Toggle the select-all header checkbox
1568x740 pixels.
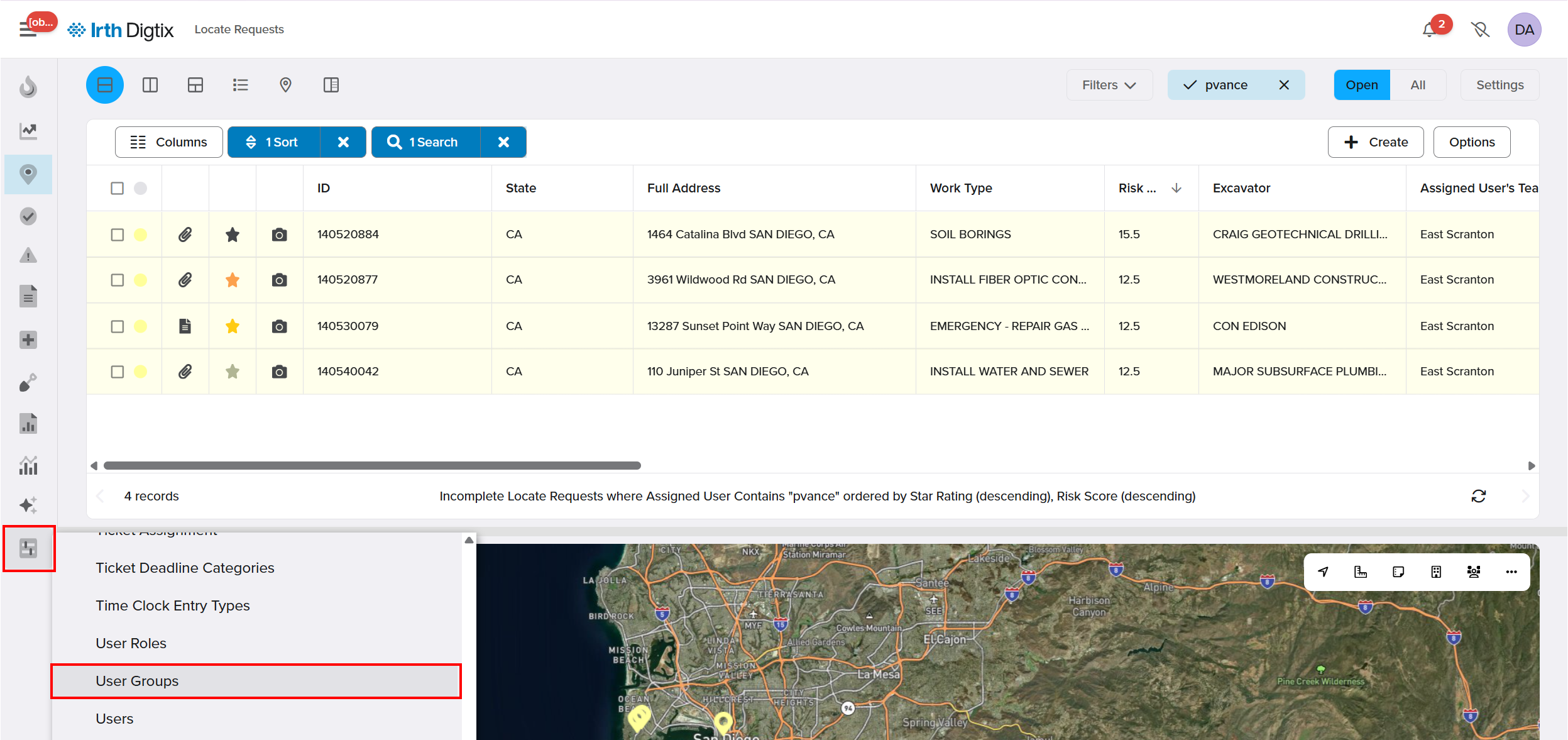(118, 188)
